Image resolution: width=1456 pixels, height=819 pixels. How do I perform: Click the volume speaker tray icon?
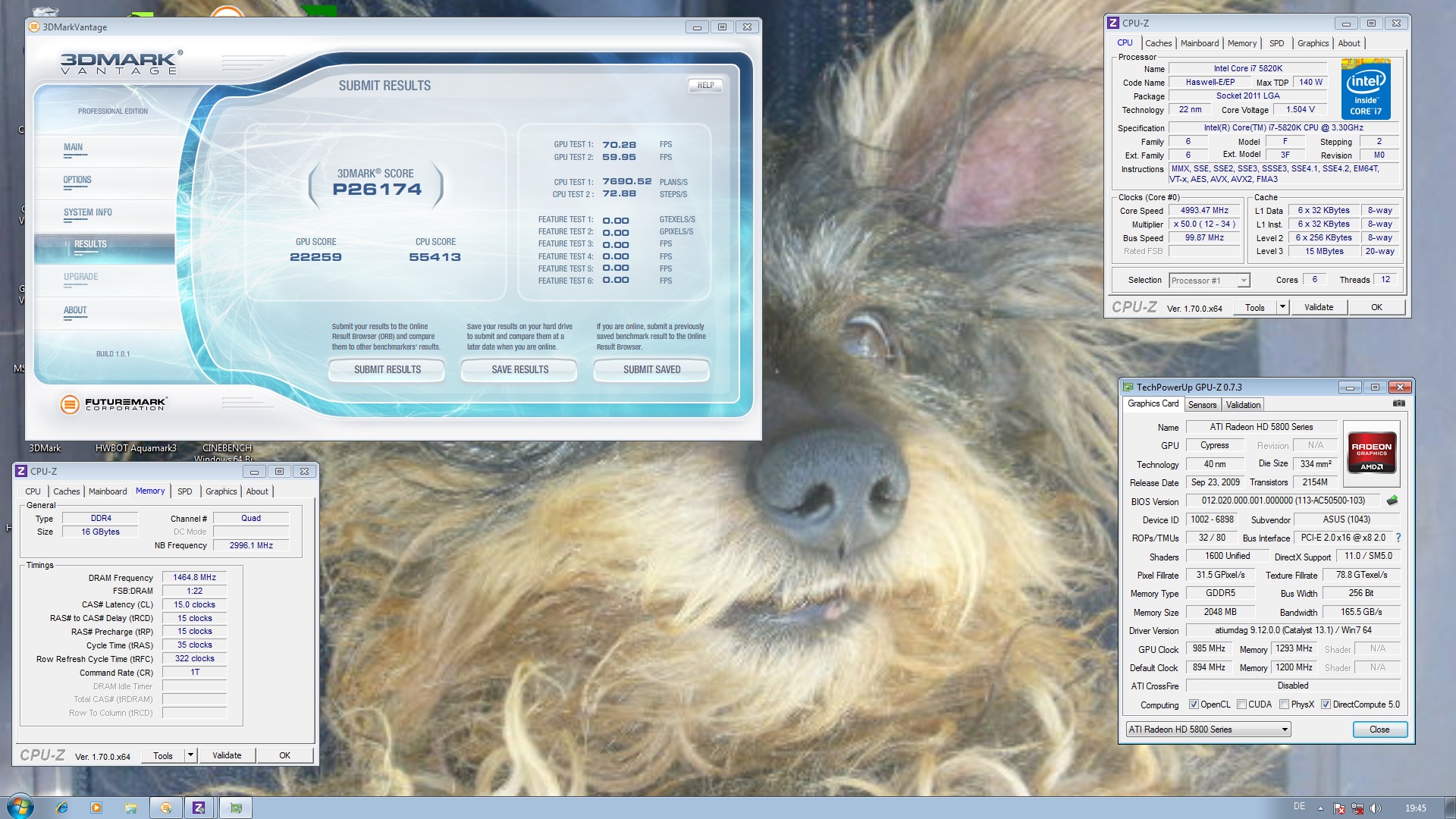point(1376,808)
